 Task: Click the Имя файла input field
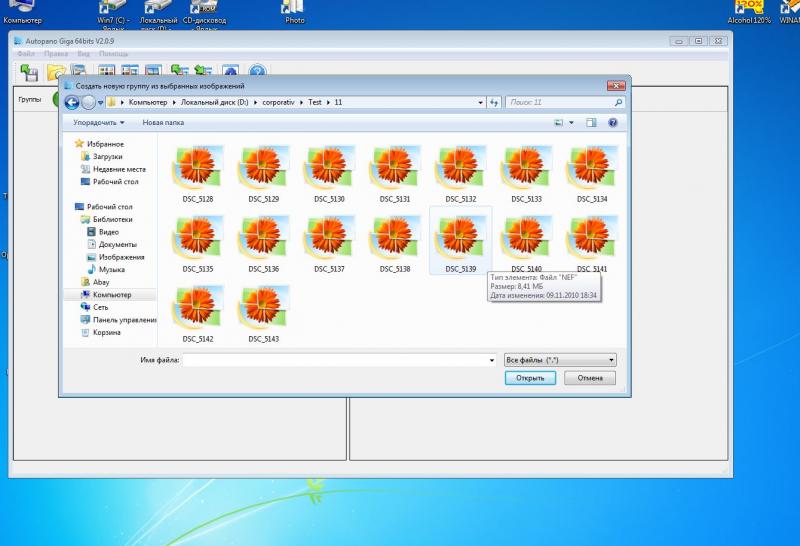(x=335, y=360)
